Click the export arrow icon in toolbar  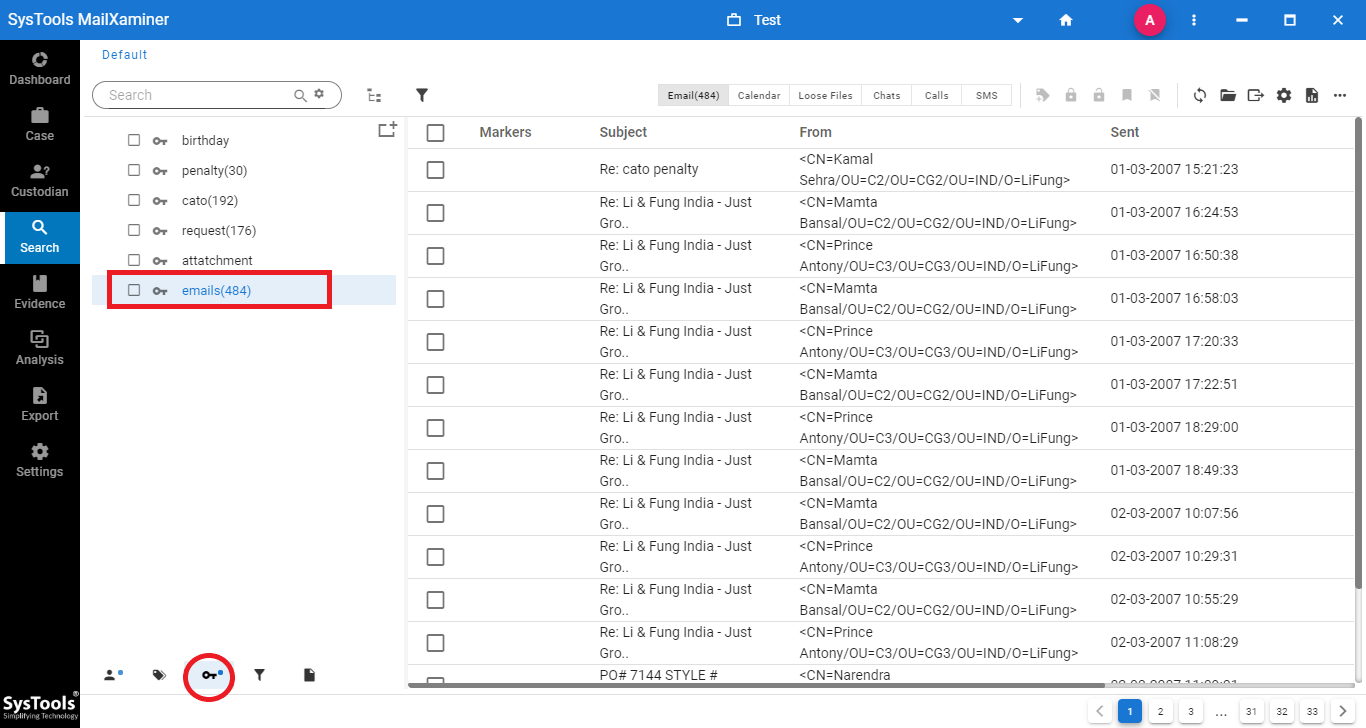(1256, 95)
